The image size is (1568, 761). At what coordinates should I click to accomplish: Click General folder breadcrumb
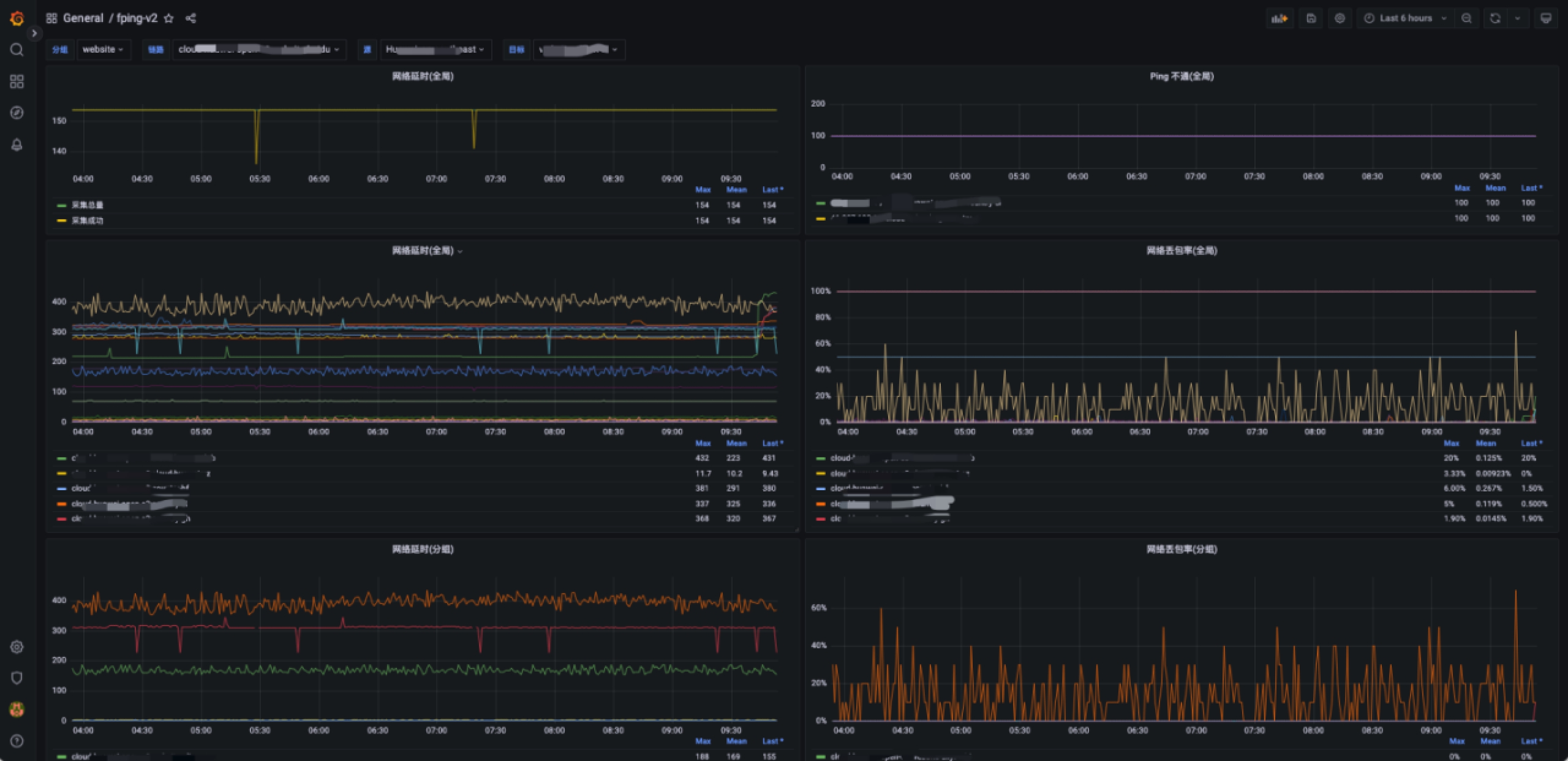point(83,18)
